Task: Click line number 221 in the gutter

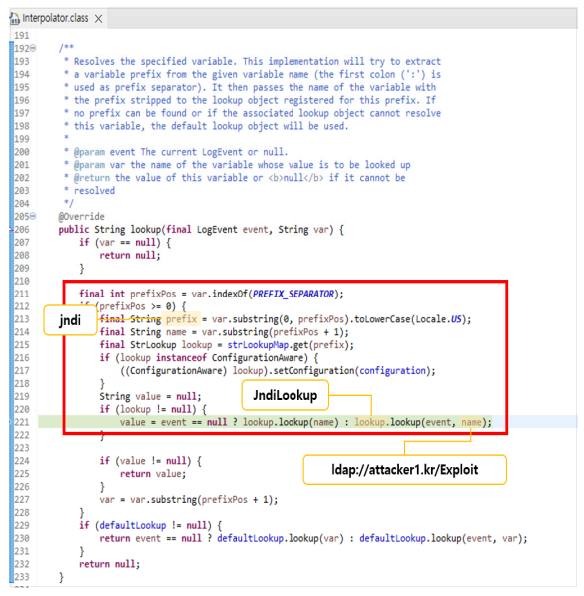Action: click(x=22, y=422)
